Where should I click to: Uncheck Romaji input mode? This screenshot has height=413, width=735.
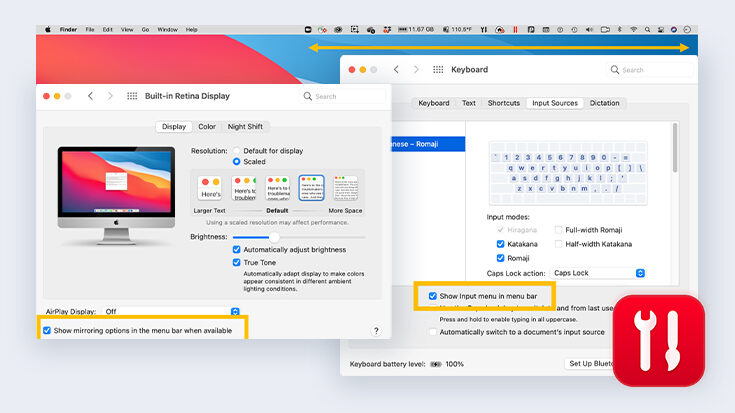click(x=501, y=258)
